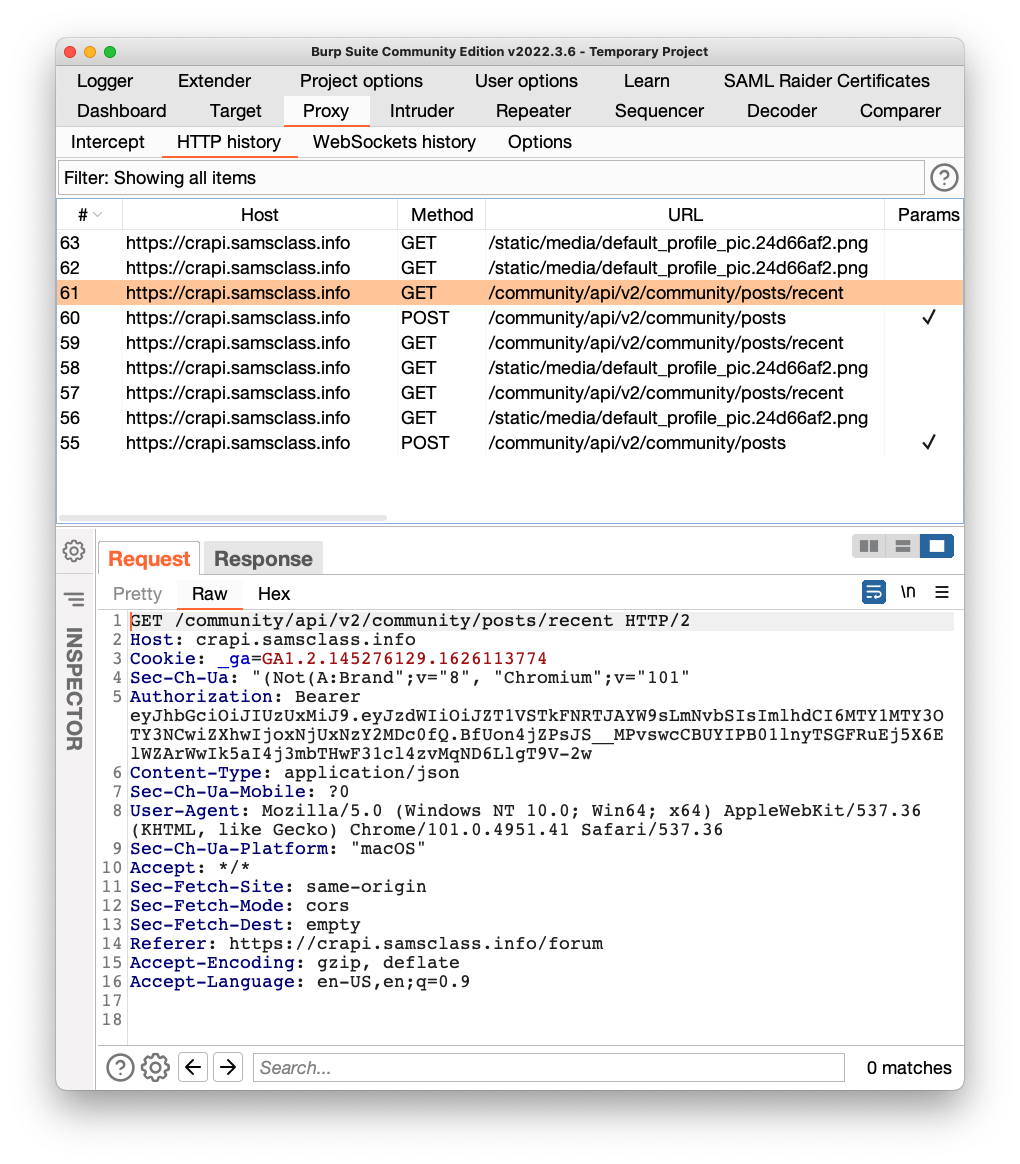Click the Params checkmark in row 60
This screenshot has height=1164, width=1020.
pos(929,318)
